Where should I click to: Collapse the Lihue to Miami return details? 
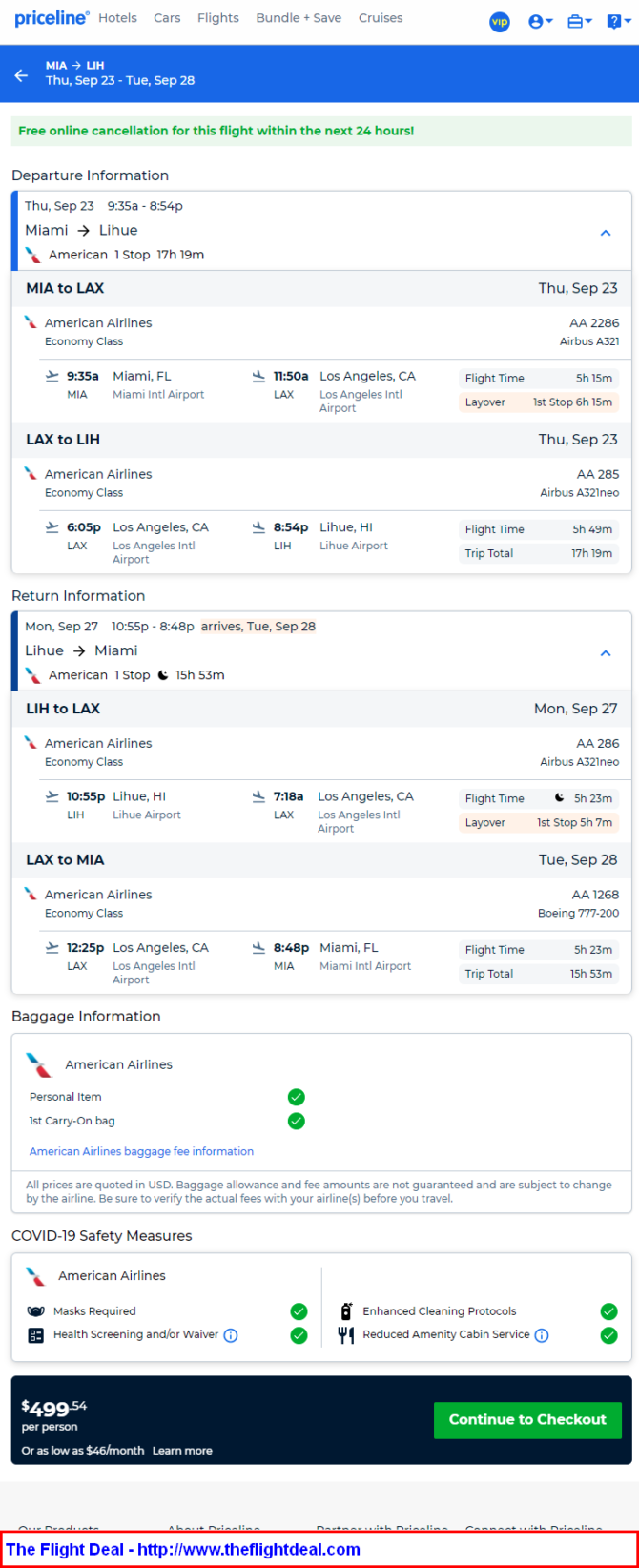tap(606, 653)
